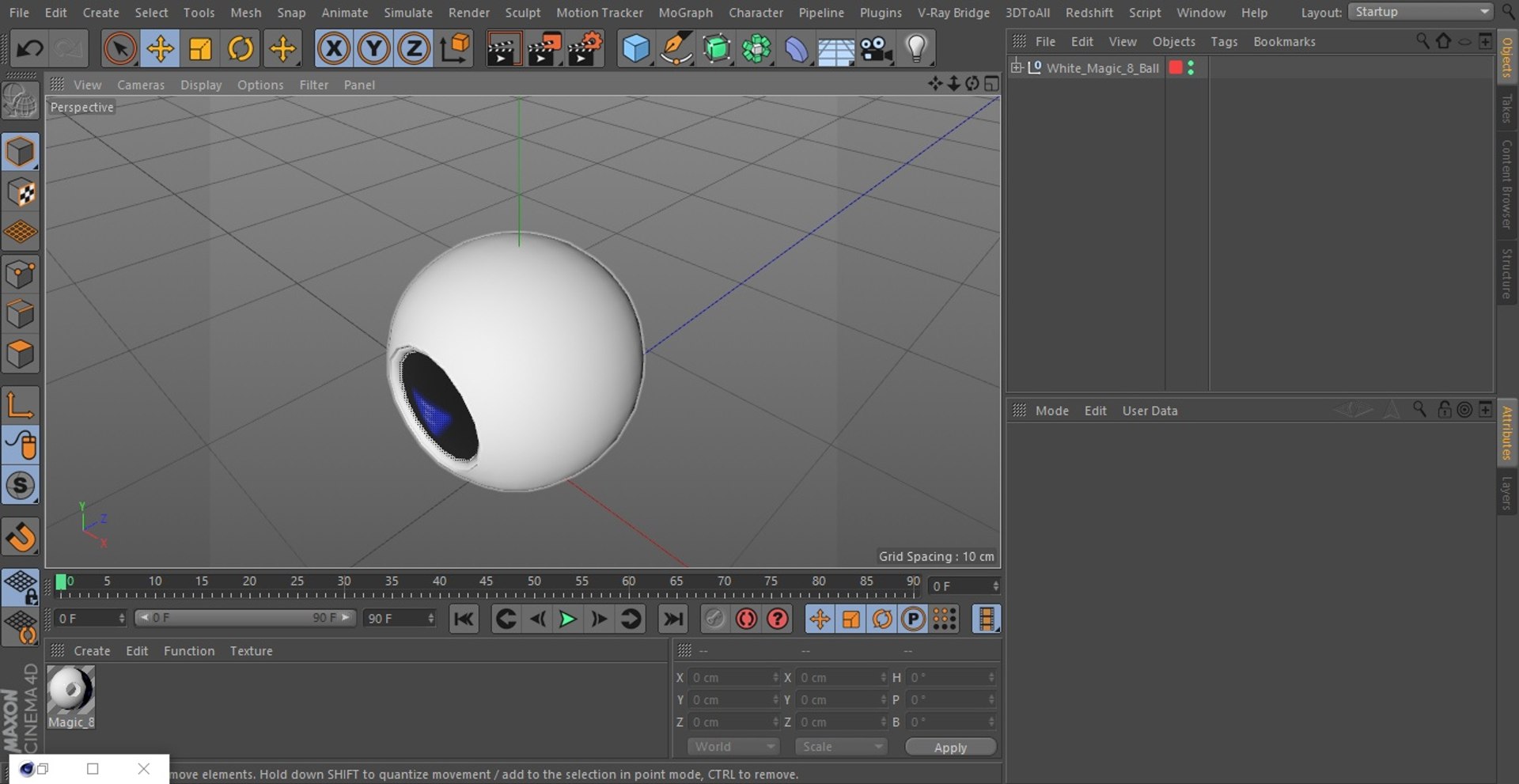The image size is (1519, 784).
Task: Open the Scale mode dropdown
Action: click(841, 747)
